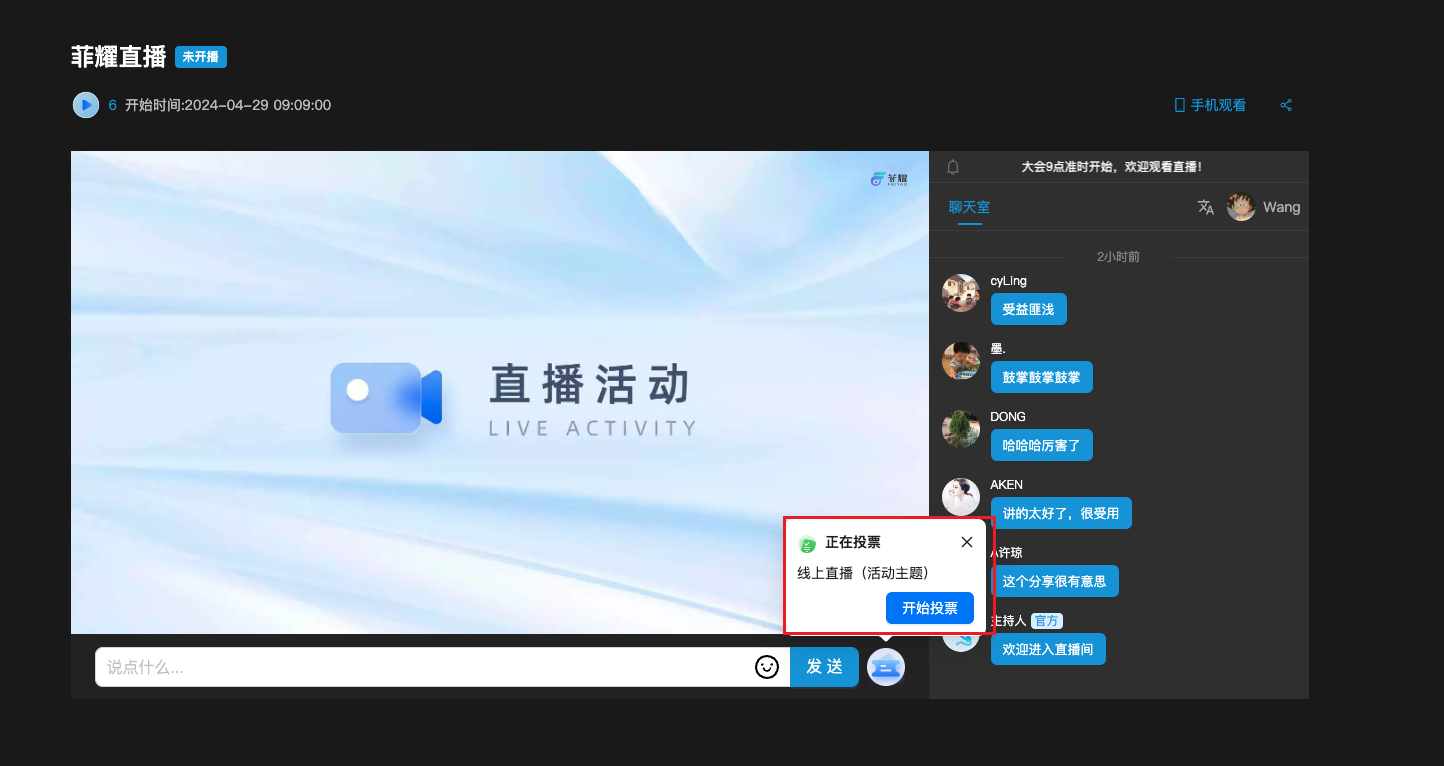The width and height of the screenshot is (1444, 766).
Task: Open the share icon at top right
Action: (x=1286, y=105)
